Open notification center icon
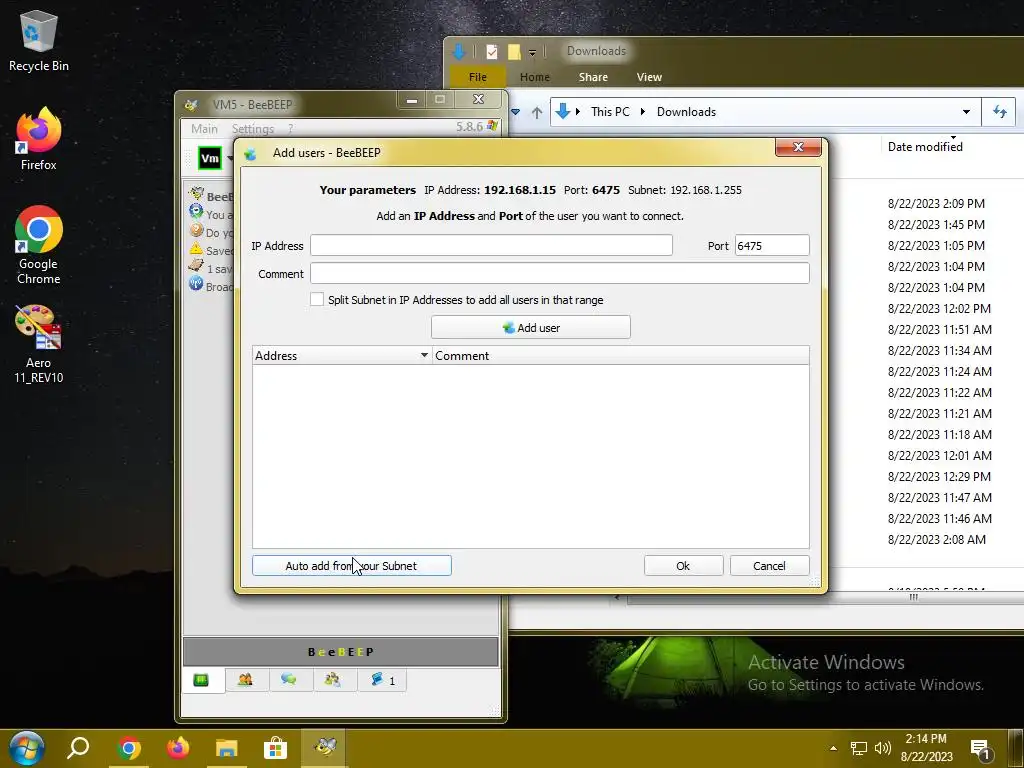The width and height of the screenshot is (1024, 768). (x=981, y=750)
